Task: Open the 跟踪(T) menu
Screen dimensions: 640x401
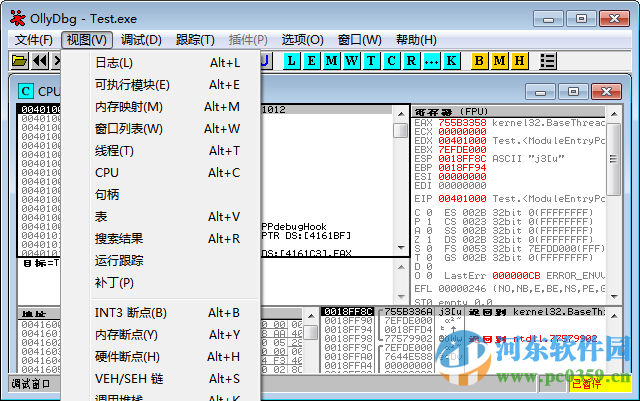Action: coord(195,40)
